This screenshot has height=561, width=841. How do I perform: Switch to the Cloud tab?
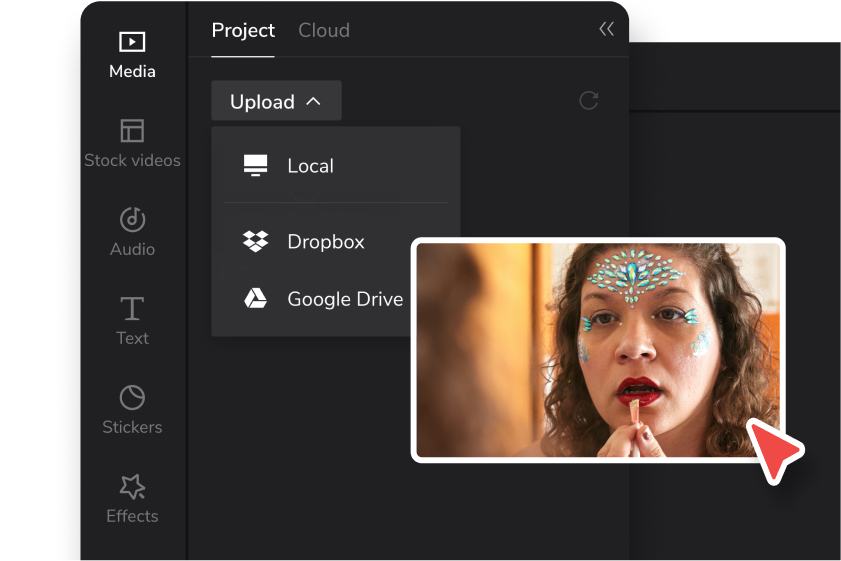tap(324, 30)
